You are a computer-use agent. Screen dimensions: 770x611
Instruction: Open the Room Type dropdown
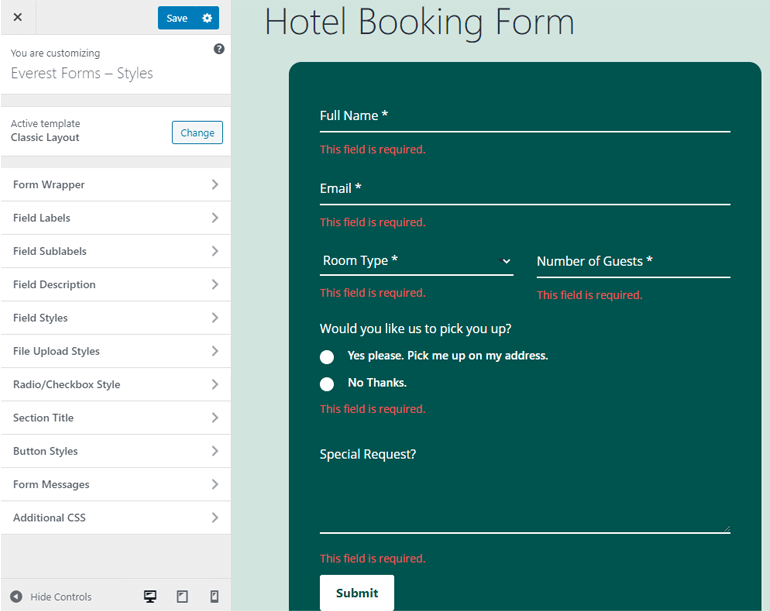tap(416, 261)
